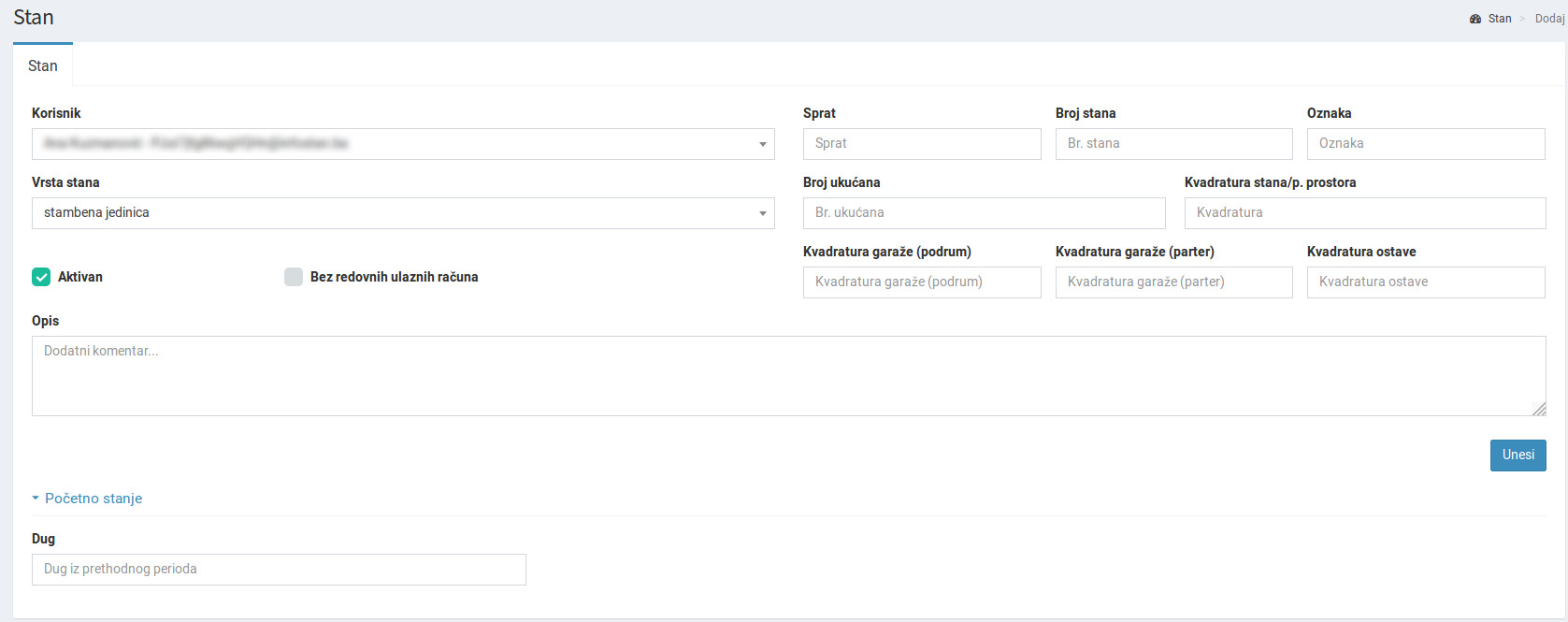Click the Kvadratura garaže (podrum) field

click(921, 282)
